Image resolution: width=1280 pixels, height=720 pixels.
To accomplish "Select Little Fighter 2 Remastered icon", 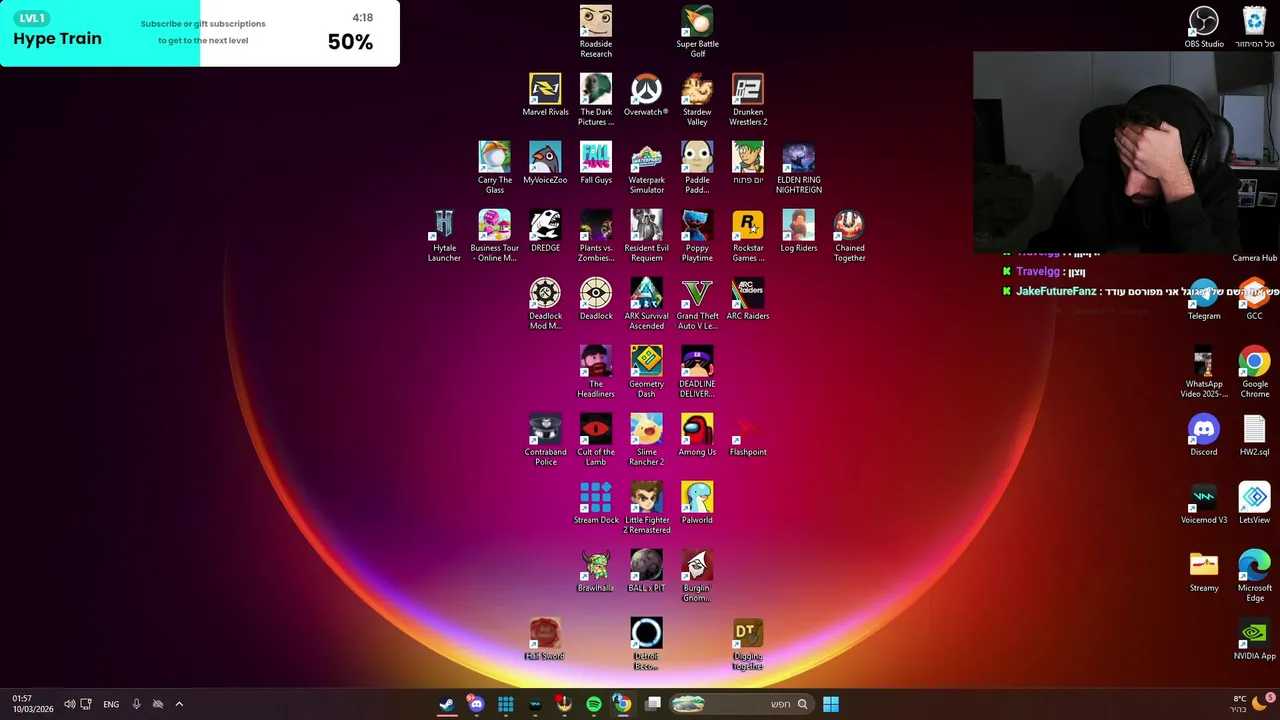I will click(x=646, y=507).
